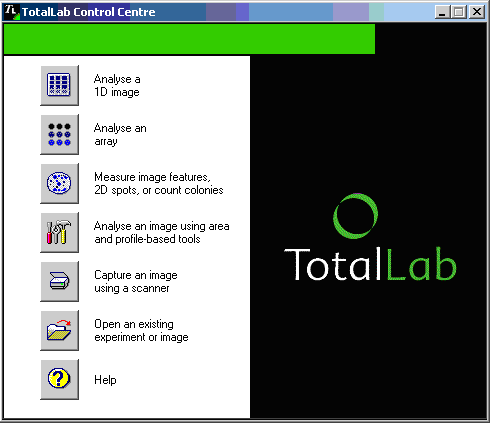Launch the area and profile tools icon
Viewport: 490px width, 424px height.
pos(59,233)
